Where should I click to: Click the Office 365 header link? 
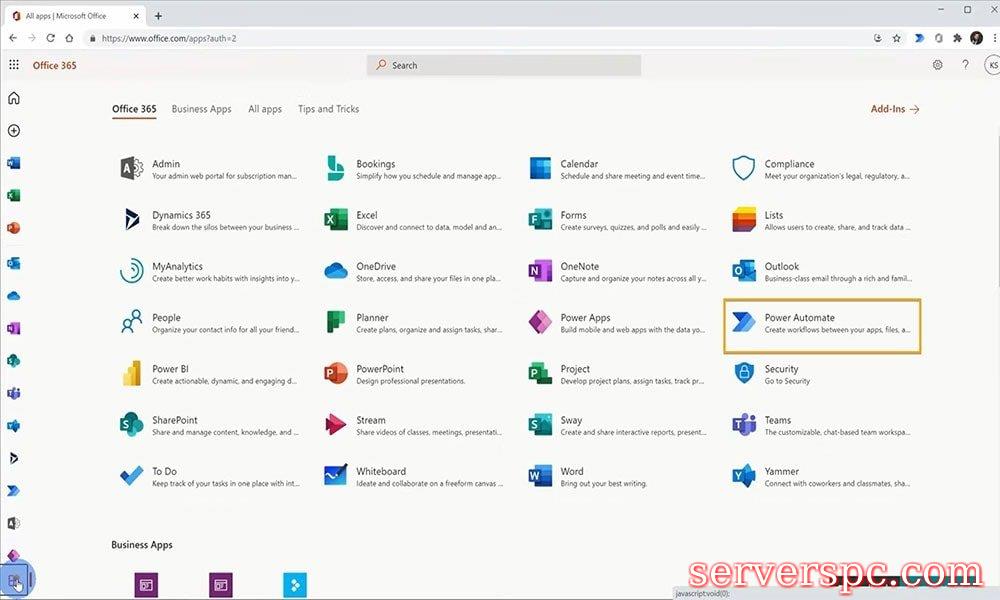(54, 65)
